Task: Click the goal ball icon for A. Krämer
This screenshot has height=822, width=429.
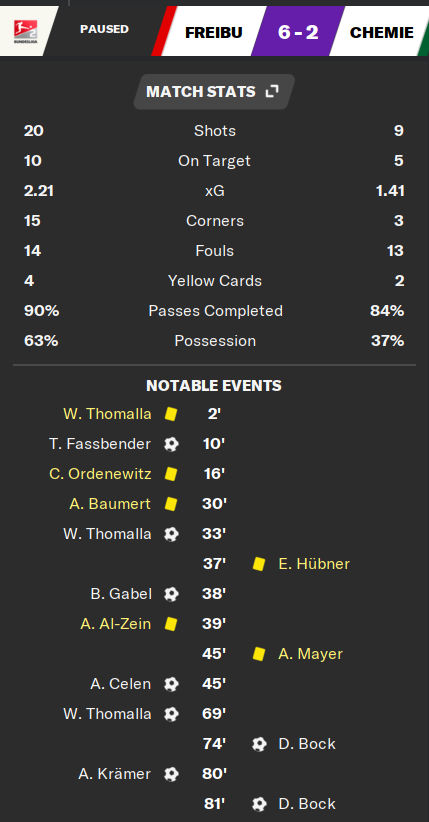Action: (171, 774)
